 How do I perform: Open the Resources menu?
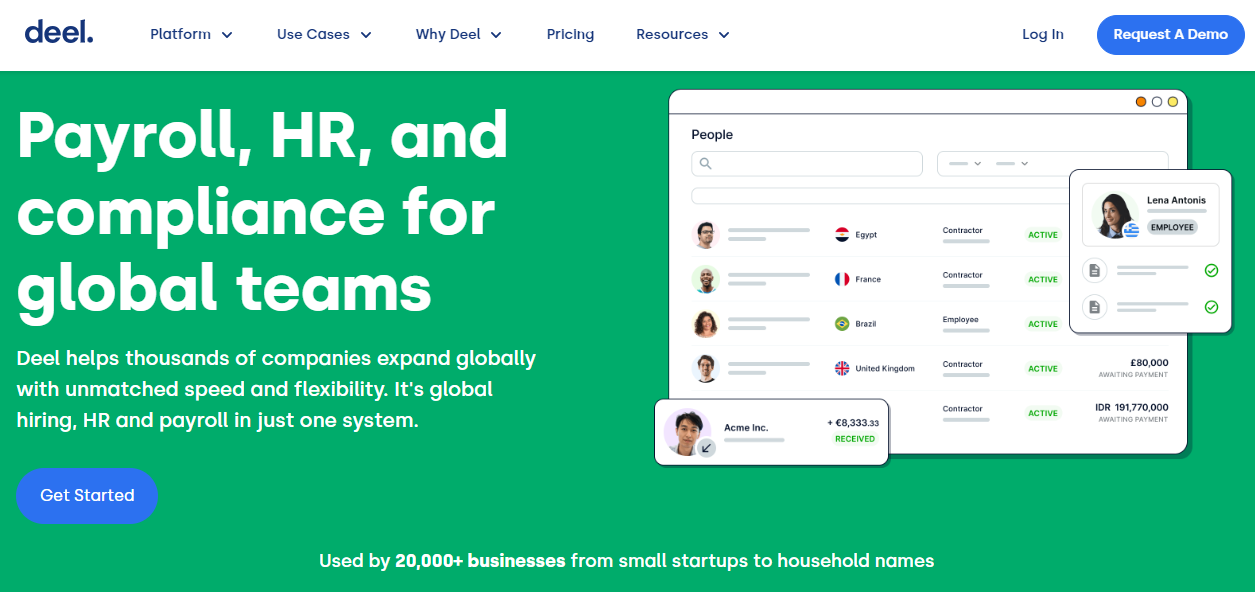(682, 34)
